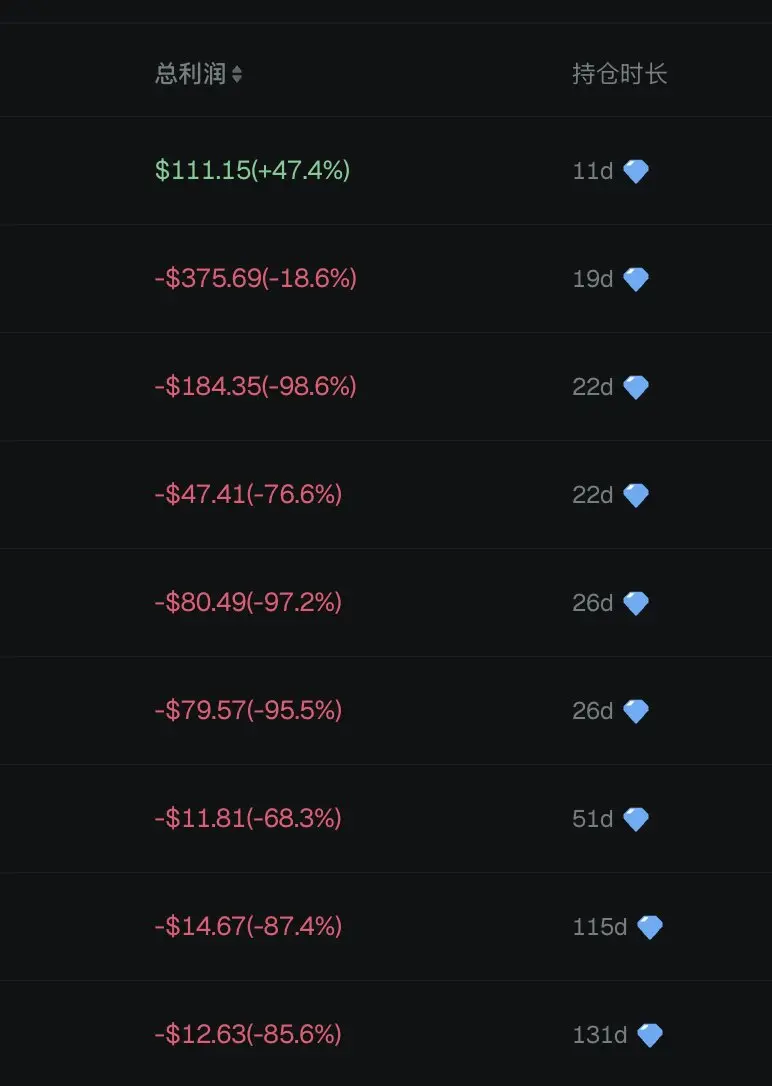Image resolution: width=772 pixels, height=1086 pixels.
Task: Sort by 总利润 using the arrow icon
Action: [237, 74]
